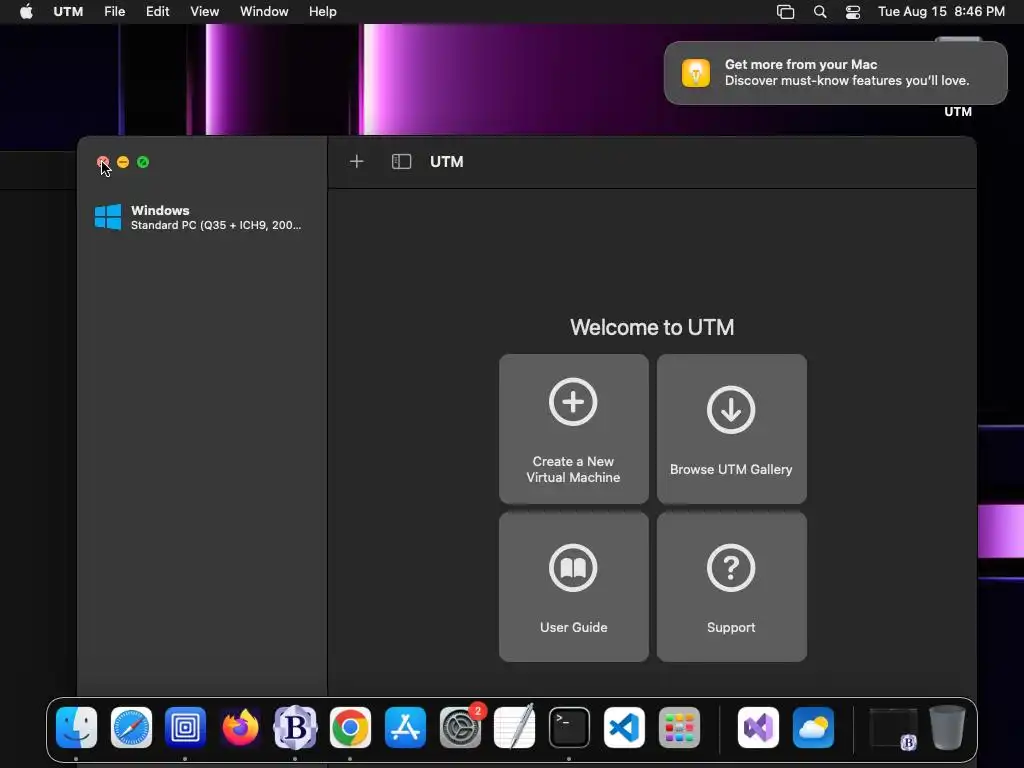This screenshot has width=1024, height=768.
Task: Select the Windows virtual machine in sidebar
Action: pos(202,217)
